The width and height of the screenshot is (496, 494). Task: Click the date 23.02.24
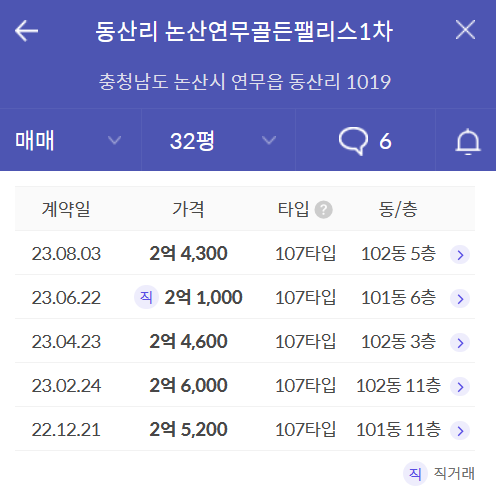click(x=66, y=386)
